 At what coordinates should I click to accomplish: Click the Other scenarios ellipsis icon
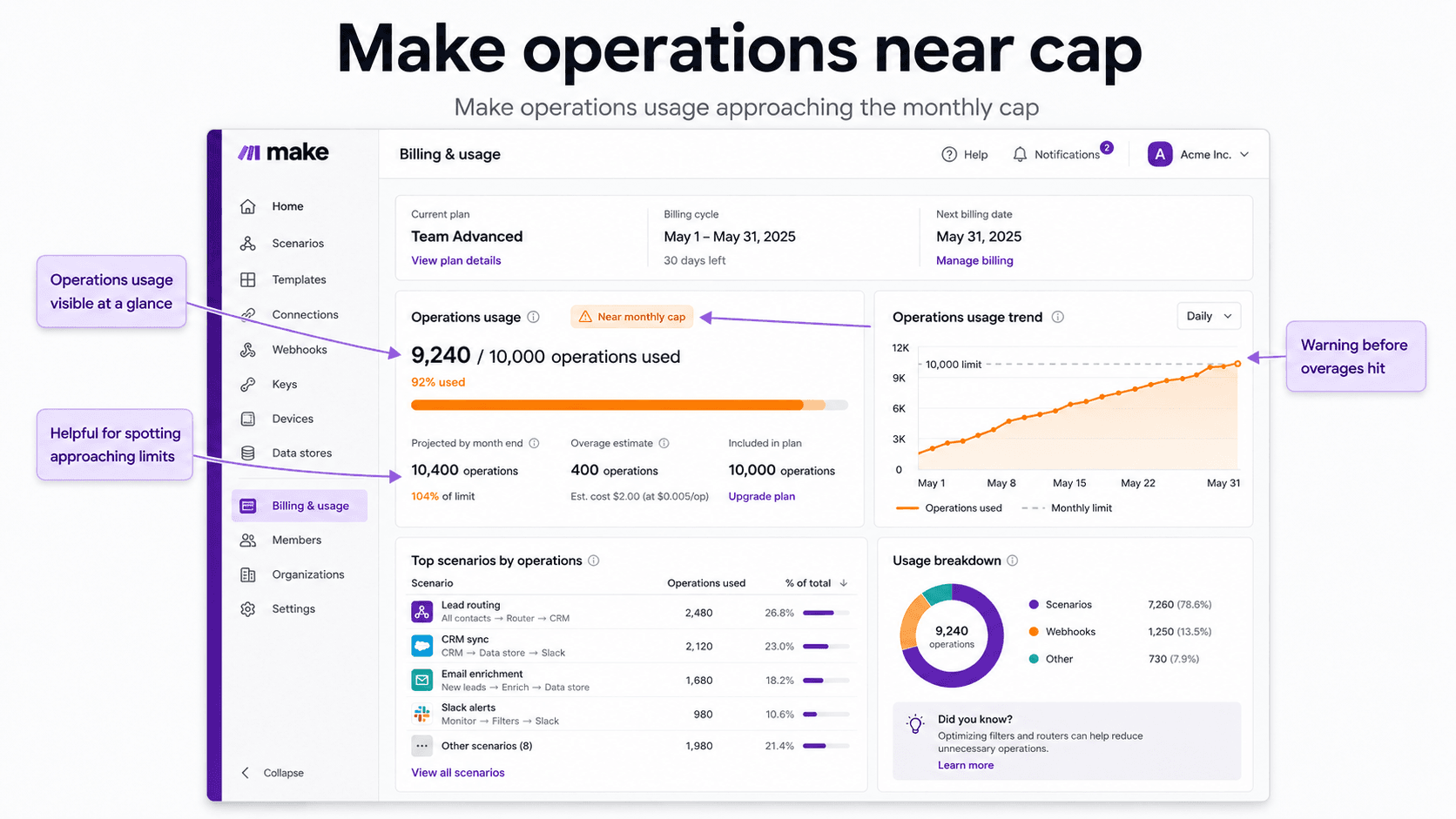pyautogui.click(x=422, y=746)
